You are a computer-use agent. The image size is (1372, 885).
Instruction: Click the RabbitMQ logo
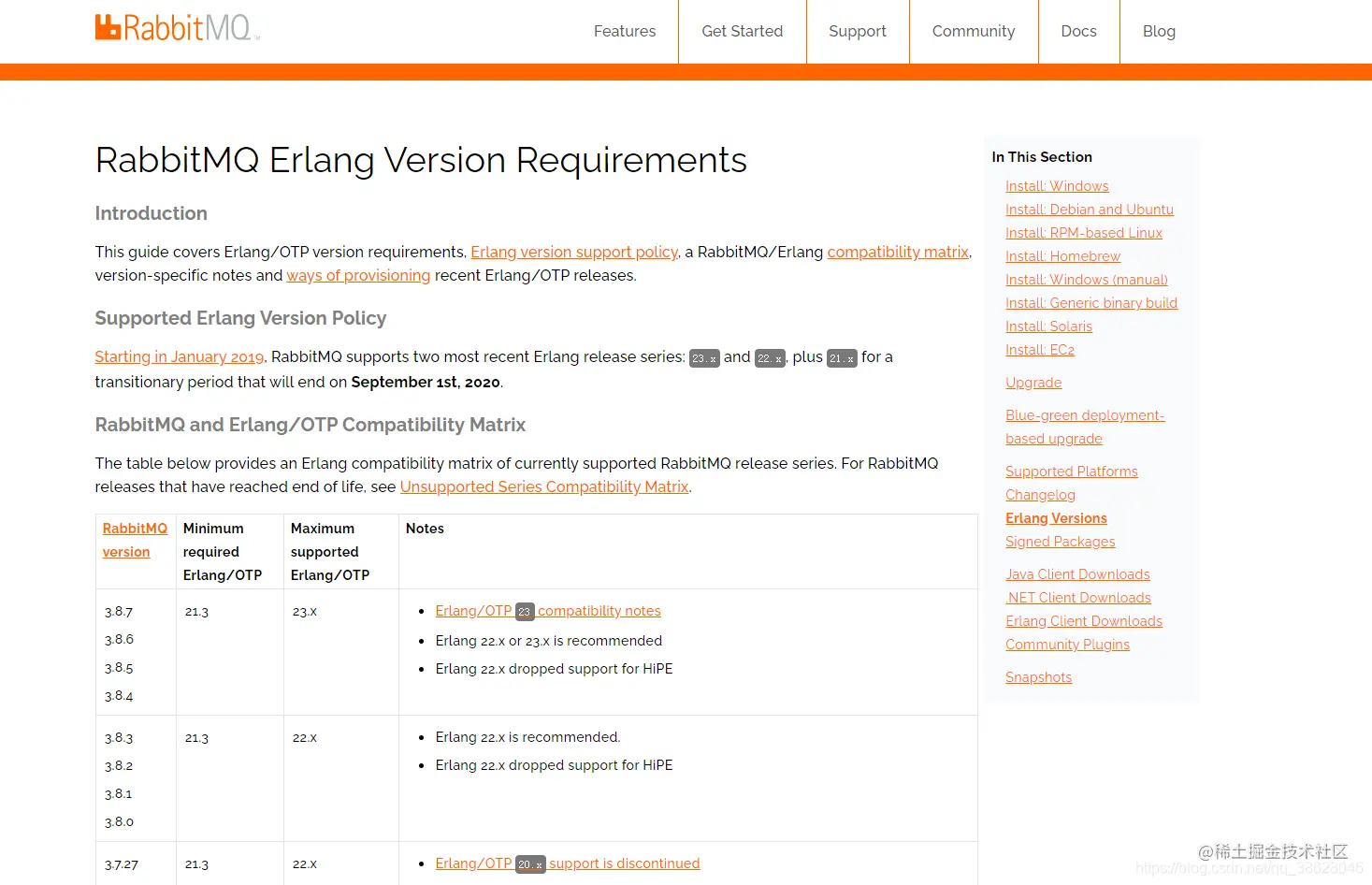pyautogui.click(x=176, y=28)
